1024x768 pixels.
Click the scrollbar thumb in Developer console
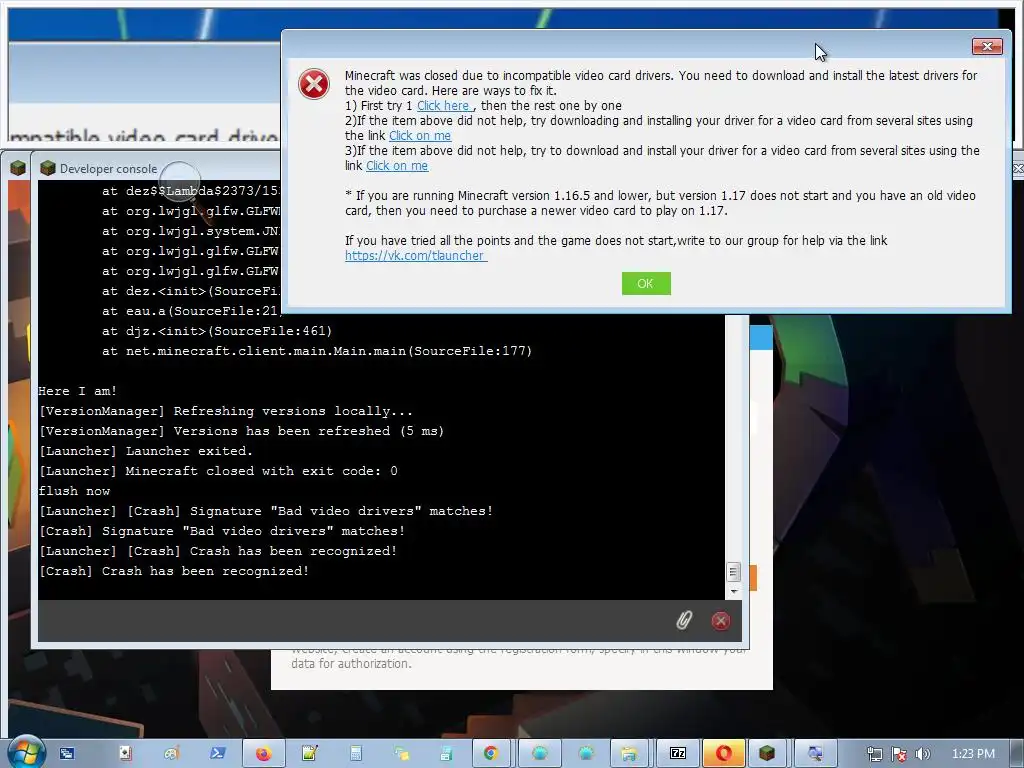[x=733, y=572]
